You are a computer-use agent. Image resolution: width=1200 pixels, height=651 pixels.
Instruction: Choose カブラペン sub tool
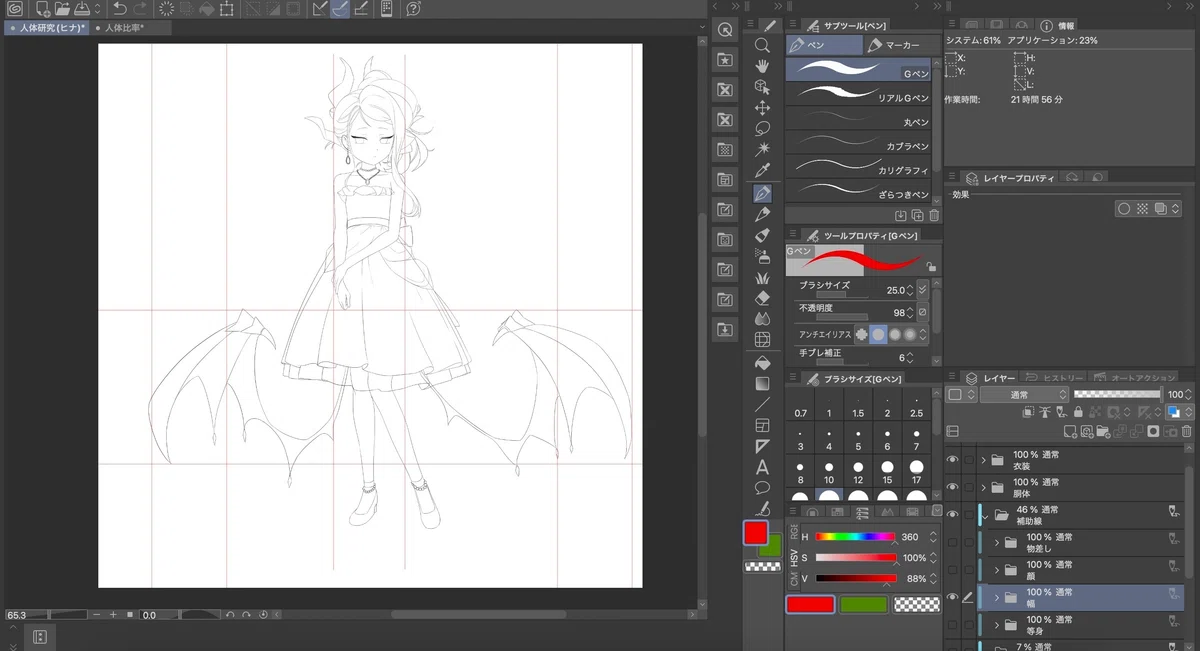[x=859, y=142]
